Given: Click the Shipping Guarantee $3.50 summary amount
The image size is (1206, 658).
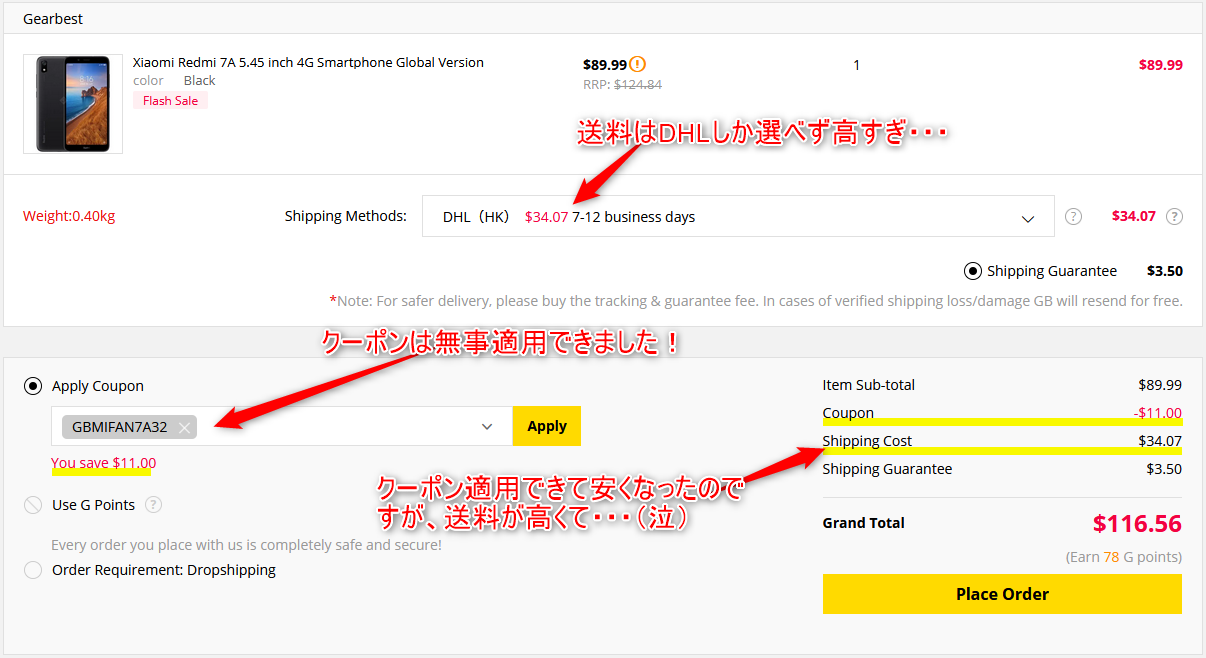Looking at the screenshot, I should pos(1164,469).
